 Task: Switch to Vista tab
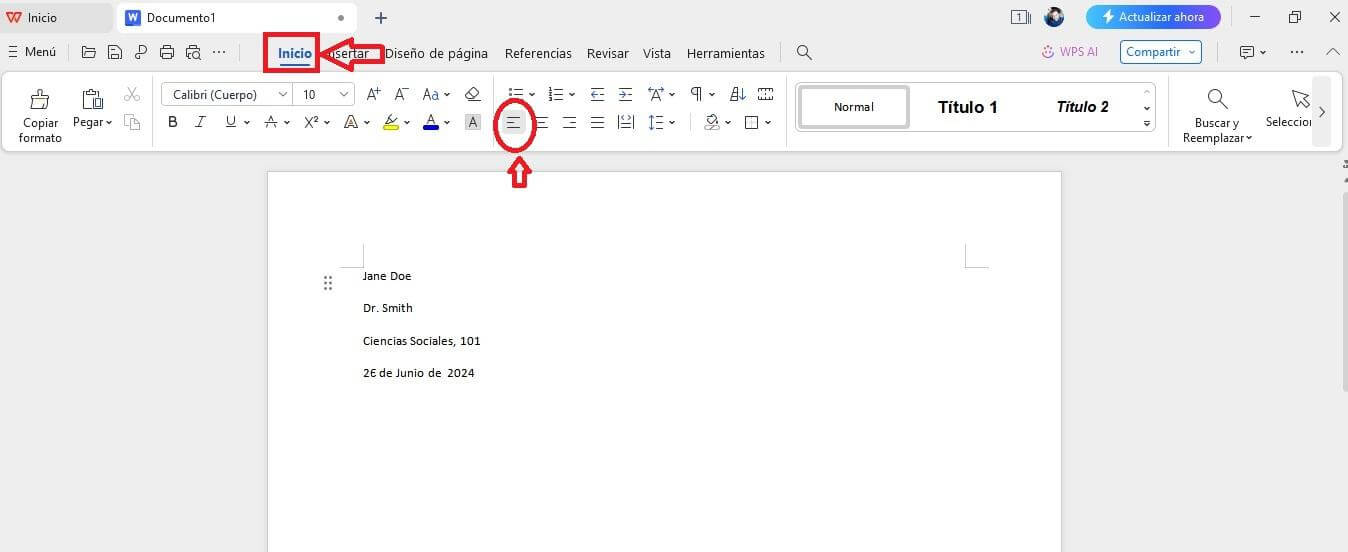(x=657, y=53)
